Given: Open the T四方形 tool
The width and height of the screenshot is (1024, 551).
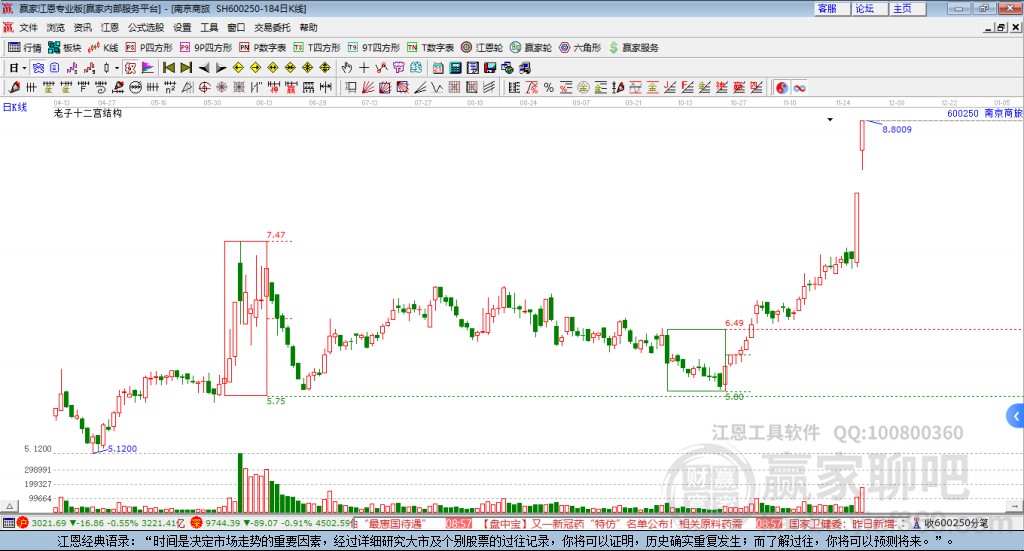Looking at the screenshot, I should coord(317,48).
